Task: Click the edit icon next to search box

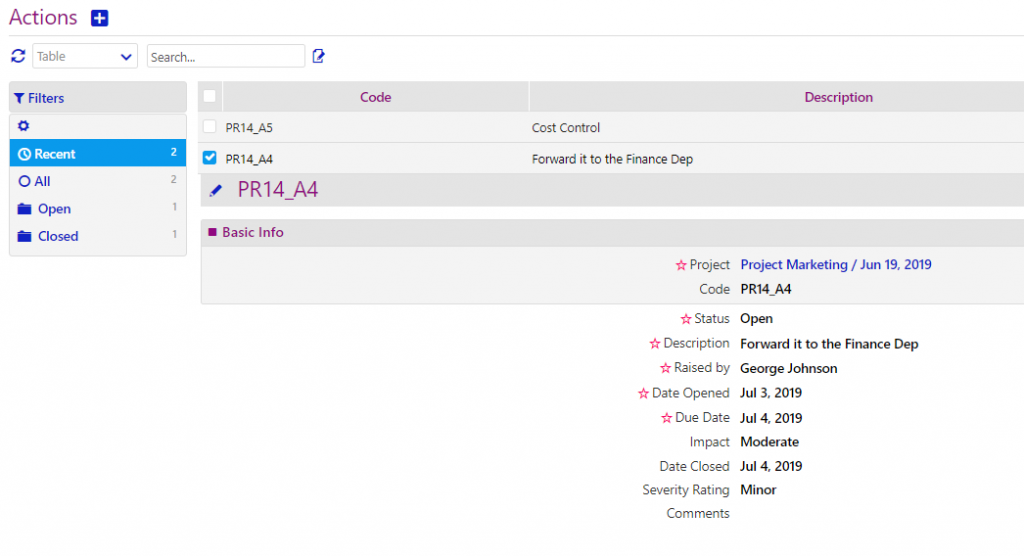Action: [319, 56]
